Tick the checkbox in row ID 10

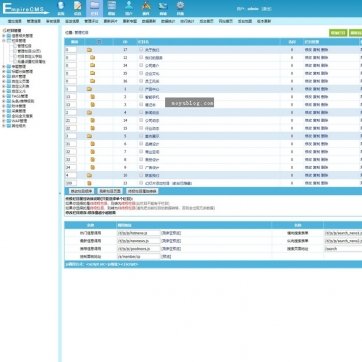pos(141,175)
